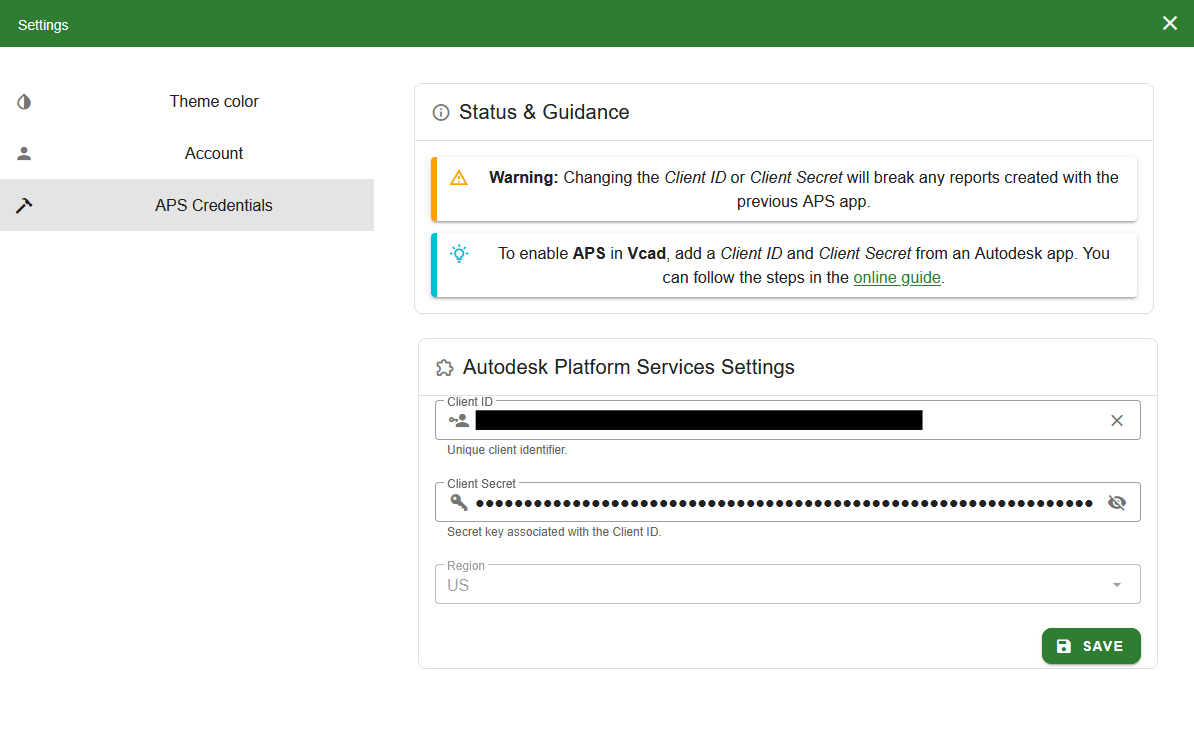
Task: Click the APS Credentials hammer icon
Action: pos(24,206)
